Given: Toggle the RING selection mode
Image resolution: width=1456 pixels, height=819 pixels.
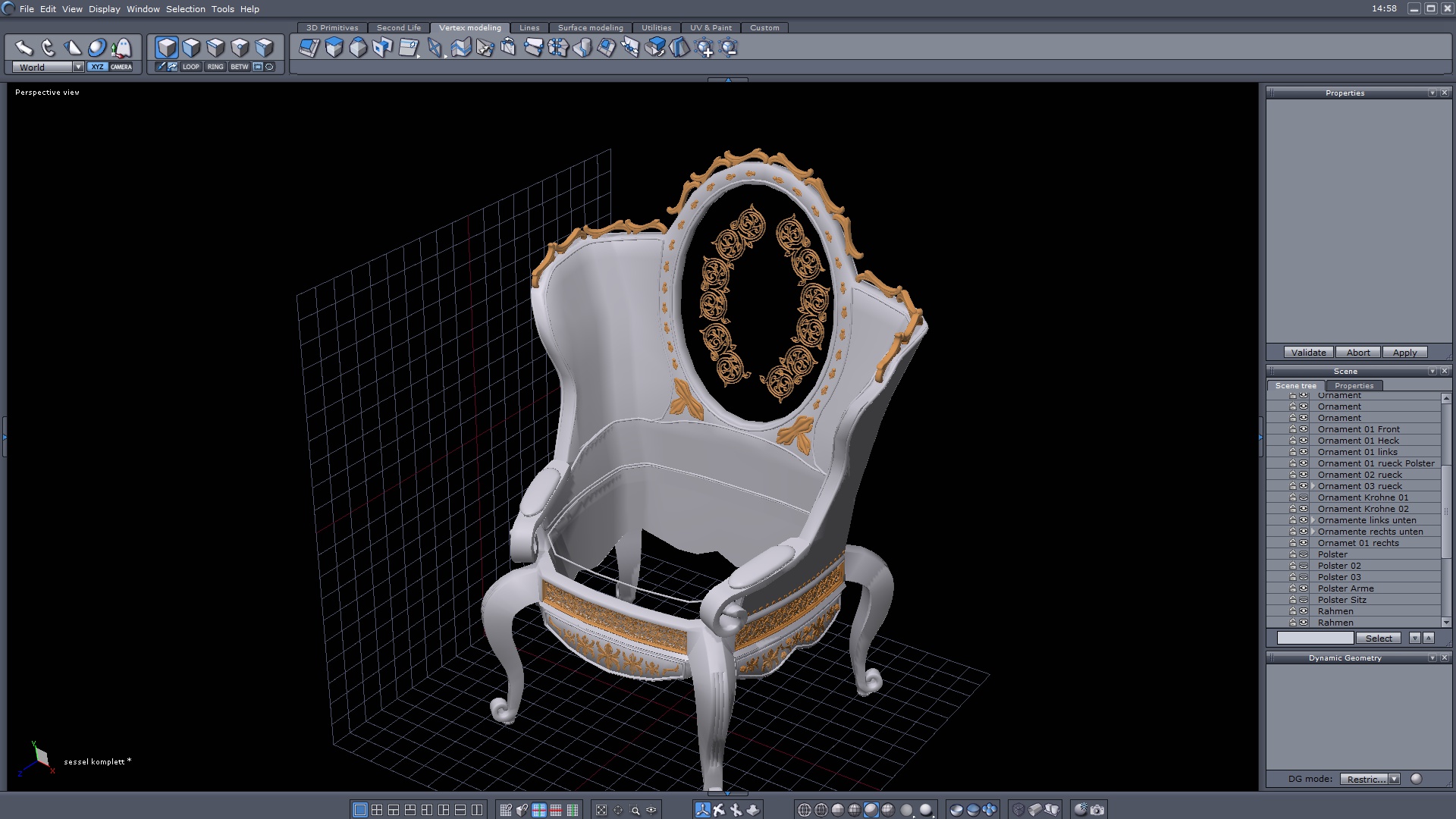Looking at the screenshot, I should point(215,67).
